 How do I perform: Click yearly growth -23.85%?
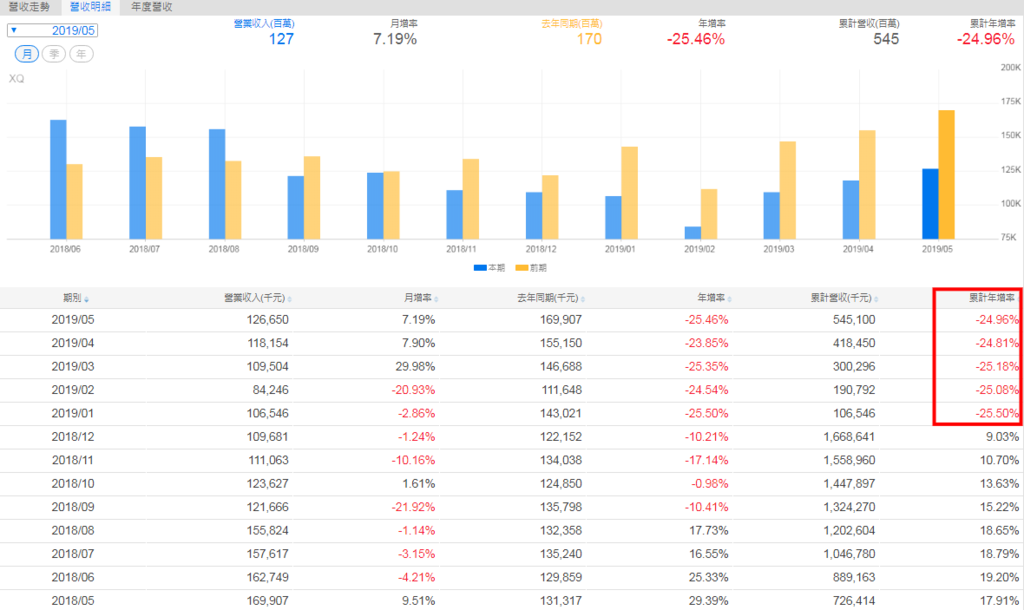click(x=707, y=344)
